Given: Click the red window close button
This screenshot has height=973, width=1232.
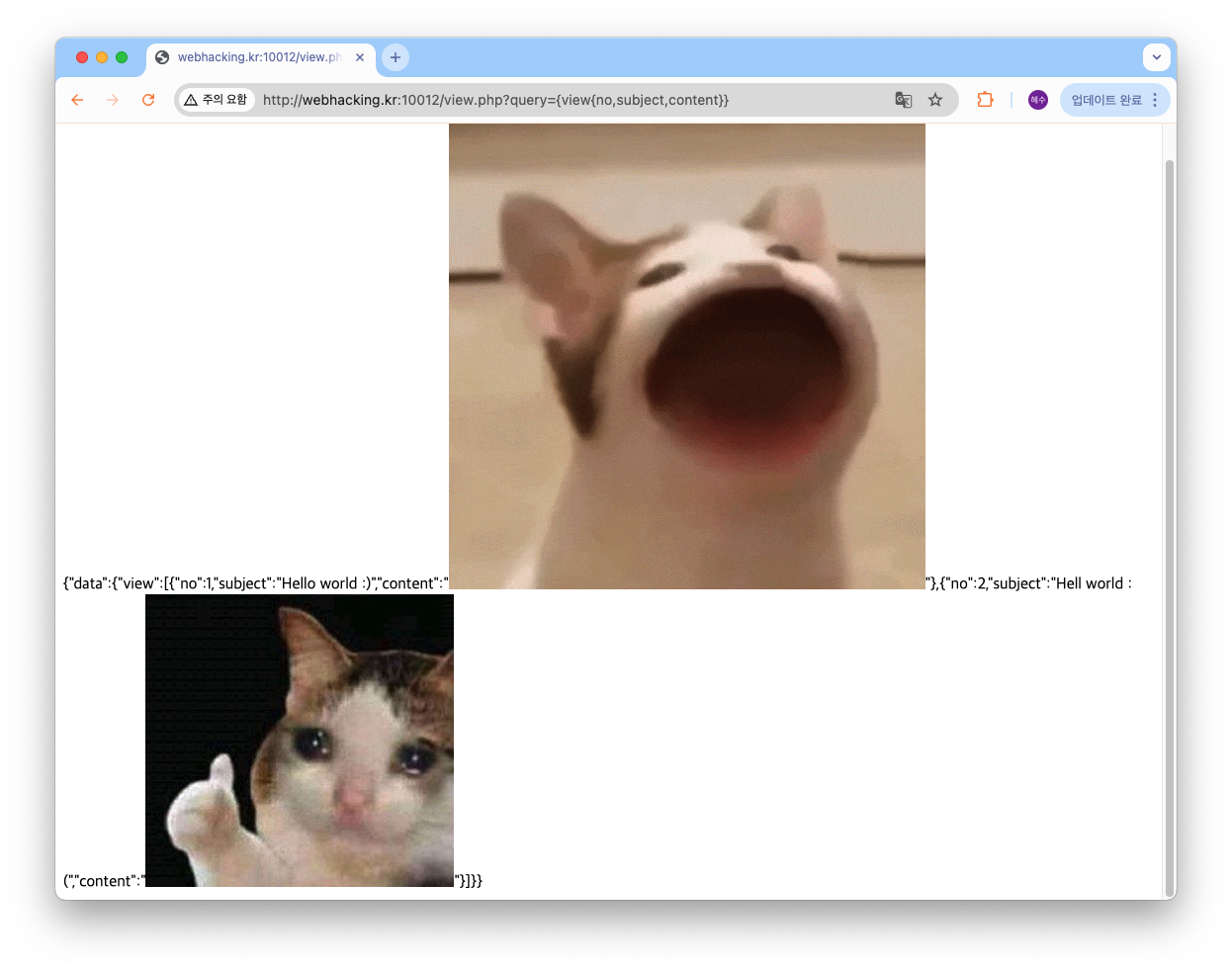Looking at the screenshot, I should (x=82, y=57).
